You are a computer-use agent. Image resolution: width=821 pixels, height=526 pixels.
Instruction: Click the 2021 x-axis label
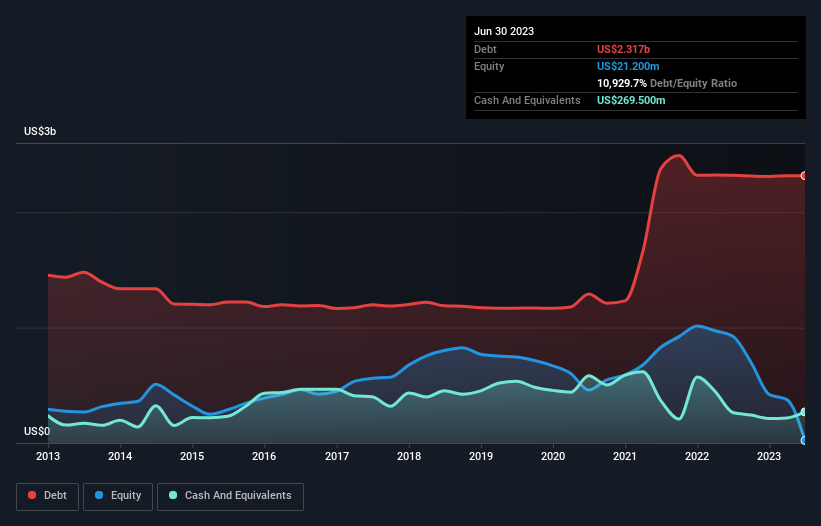(x=625, y=456)
